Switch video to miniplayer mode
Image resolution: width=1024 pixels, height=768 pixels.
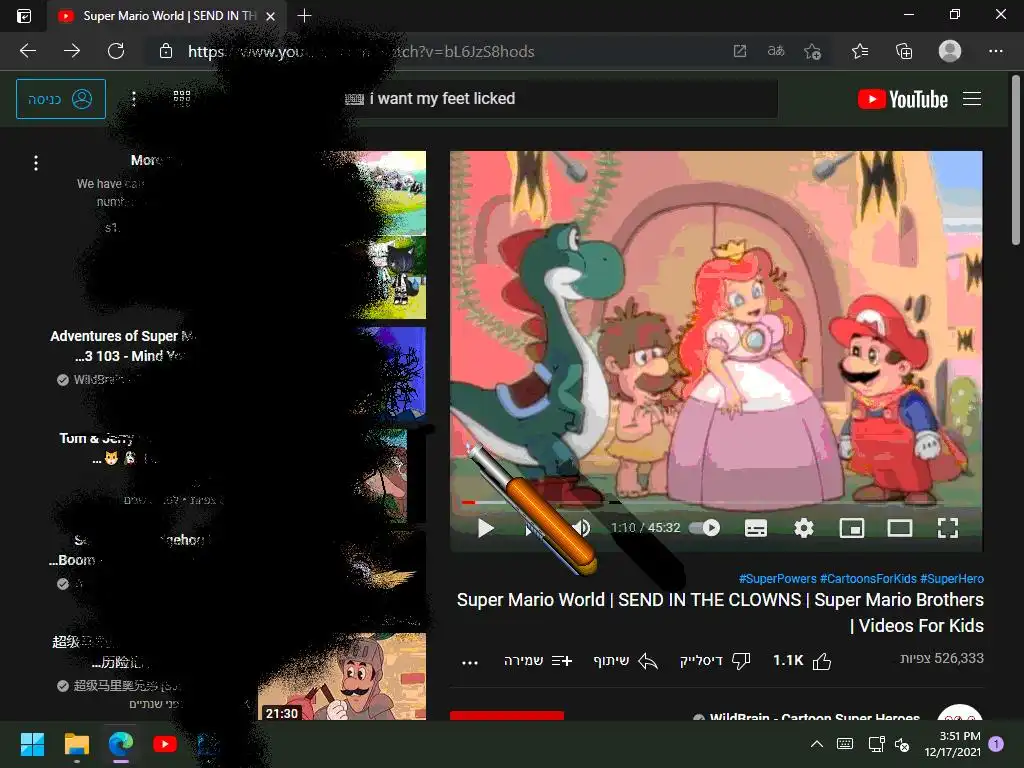[852, 528]
